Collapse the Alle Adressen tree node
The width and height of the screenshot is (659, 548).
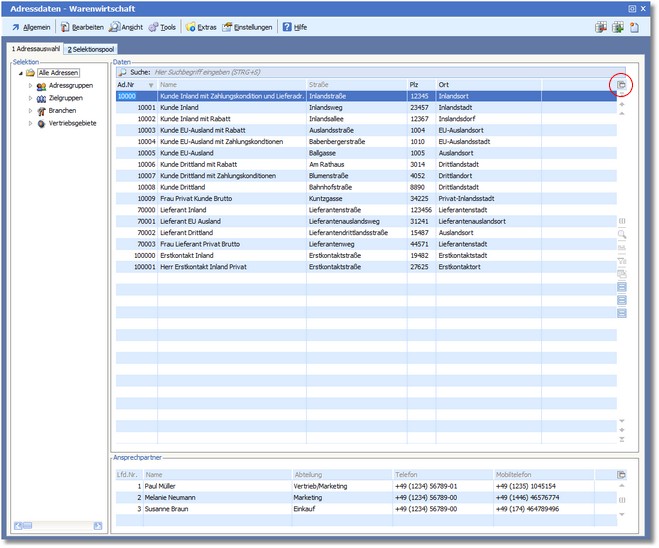tap(19, 73)
